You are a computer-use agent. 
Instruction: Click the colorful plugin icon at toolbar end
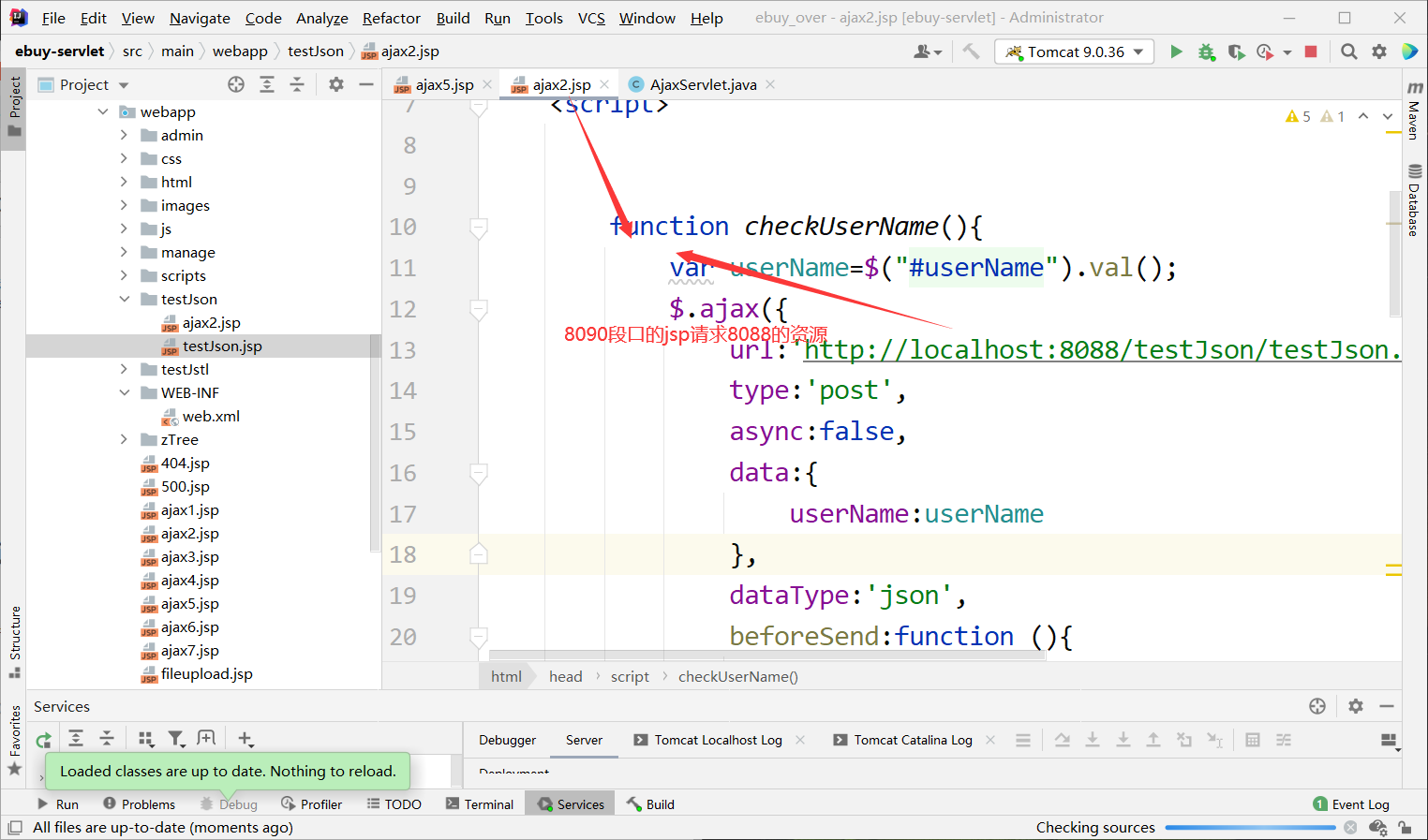point(1409,52)
